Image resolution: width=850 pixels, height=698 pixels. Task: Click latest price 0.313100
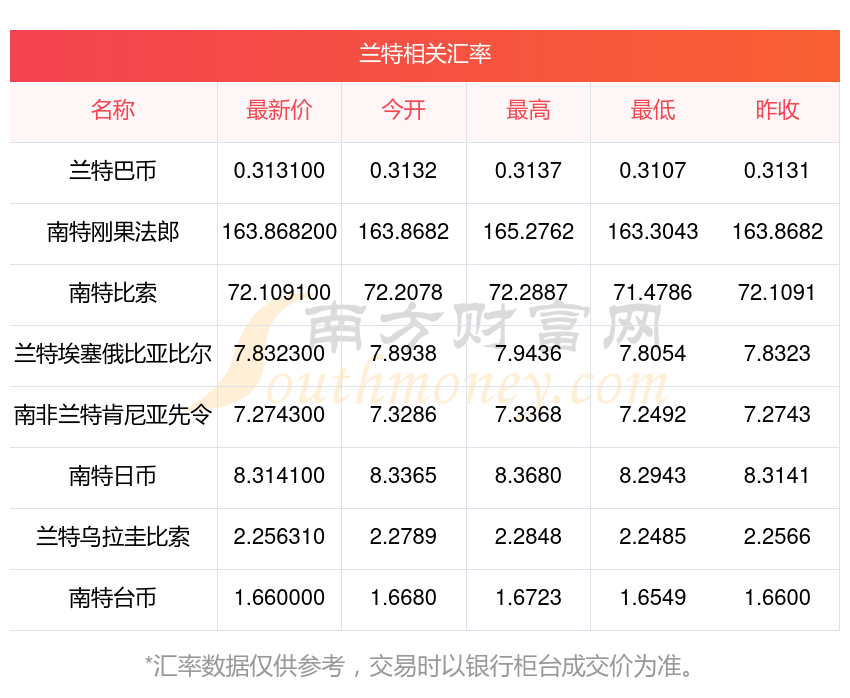pos(279,171)
